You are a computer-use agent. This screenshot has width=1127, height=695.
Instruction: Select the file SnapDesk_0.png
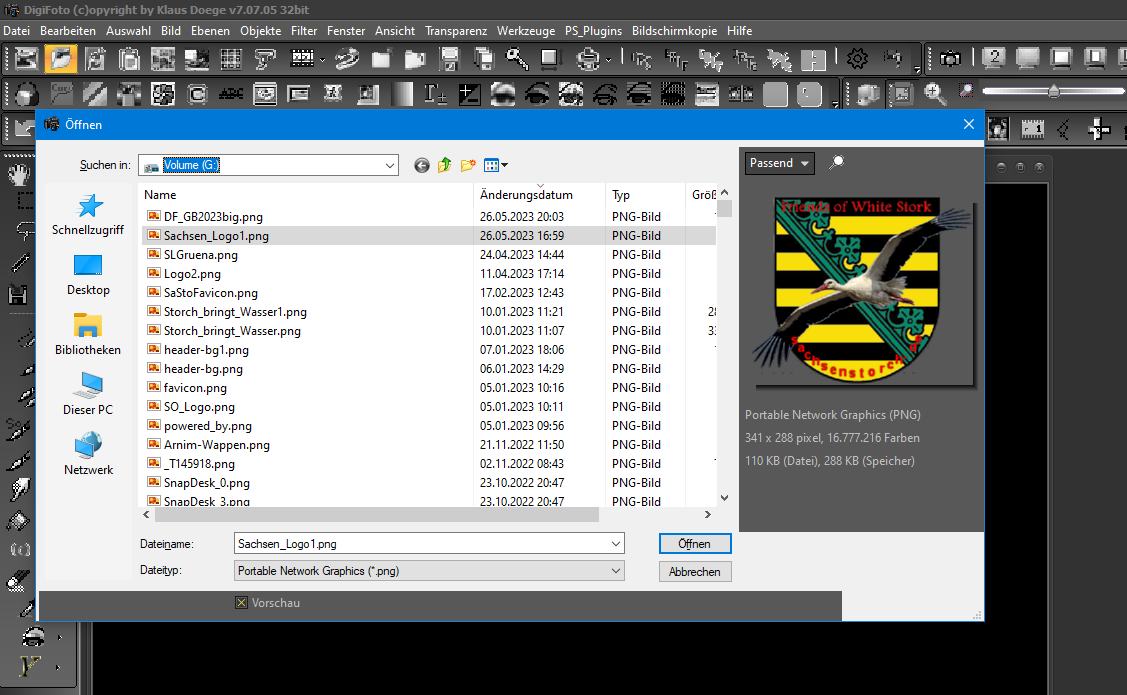[x=206, y=483]
